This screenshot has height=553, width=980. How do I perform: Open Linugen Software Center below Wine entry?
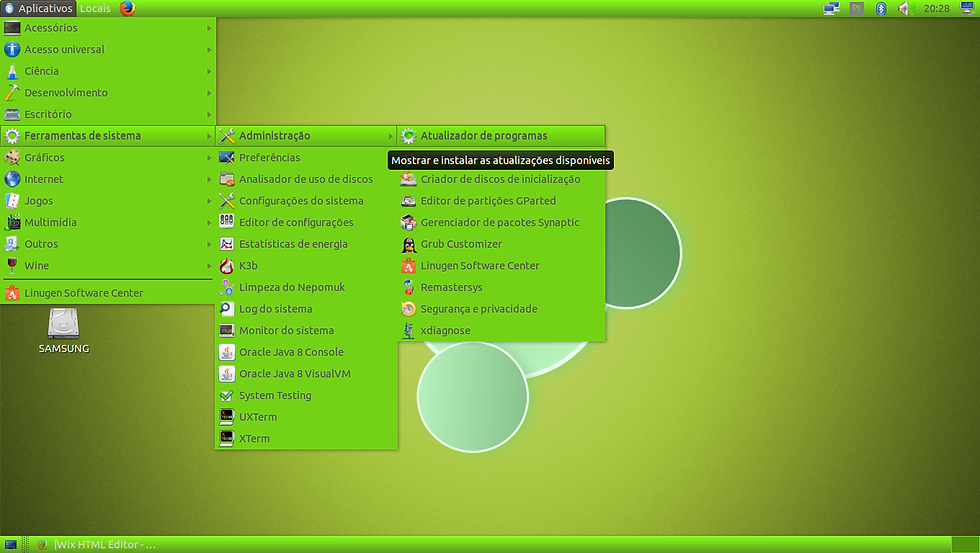pyautogui.click(x=108, y=293)
